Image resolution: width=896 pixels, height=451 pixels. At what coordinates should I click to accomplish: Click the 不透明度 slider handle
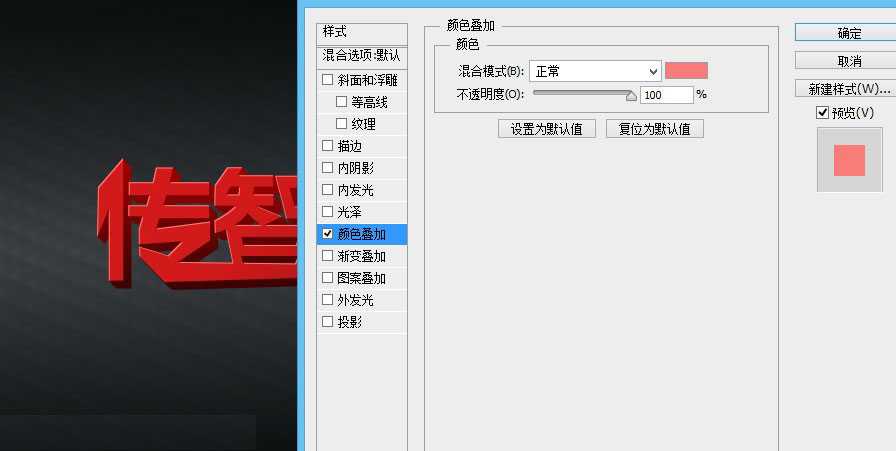coord(631,95)
